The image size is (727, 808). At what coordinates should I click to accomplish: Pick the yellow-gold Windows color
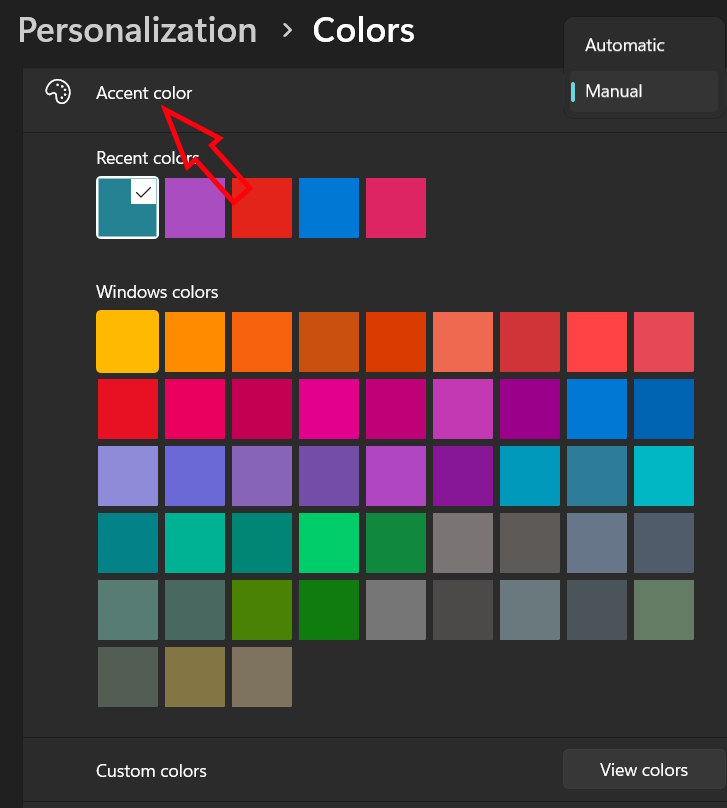pyautogui.click(x=127, y=341)
